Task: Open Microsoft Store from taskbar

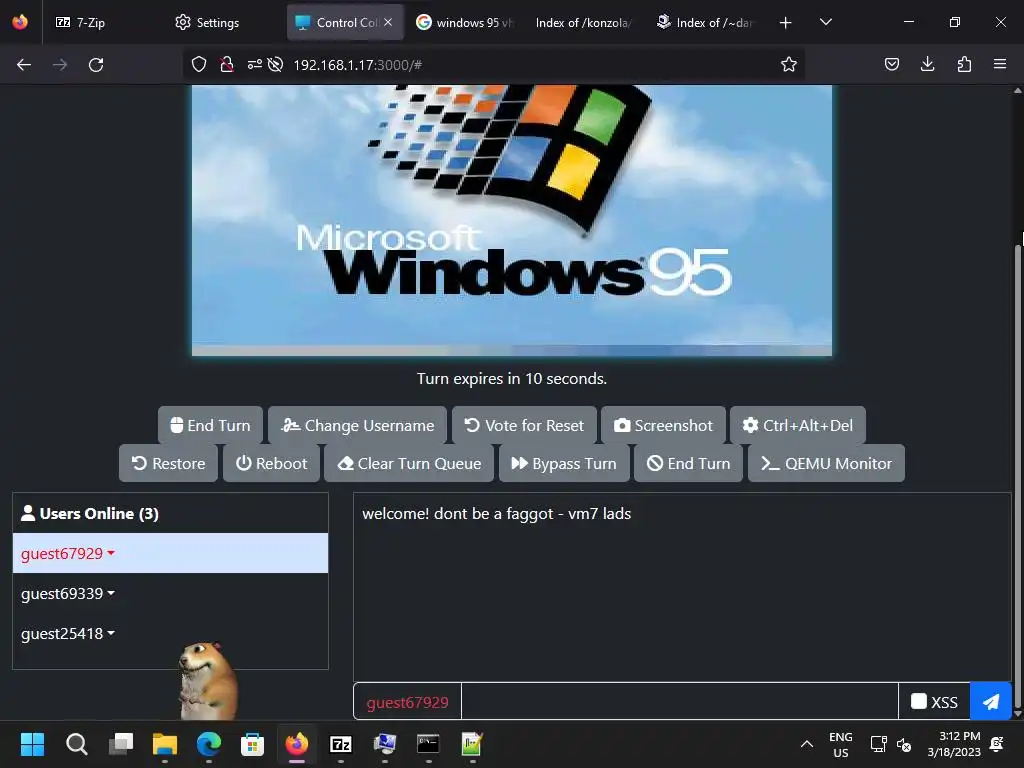Action: point(252,744)
